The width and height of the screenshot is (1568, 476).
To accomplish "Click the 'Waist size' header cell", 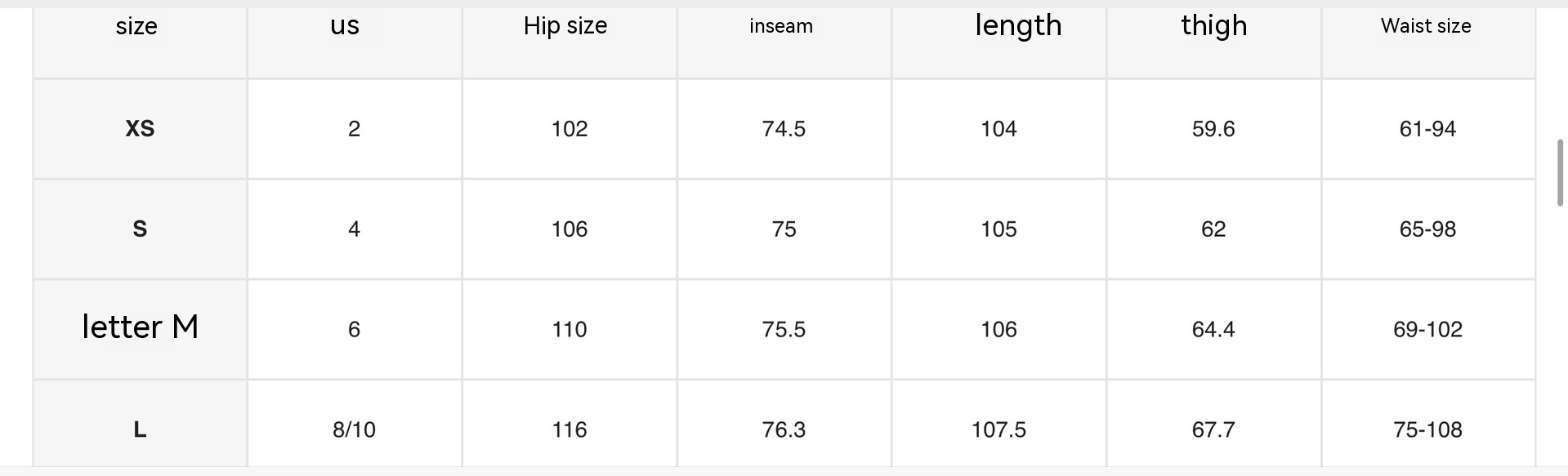I will pos(1426,27).
